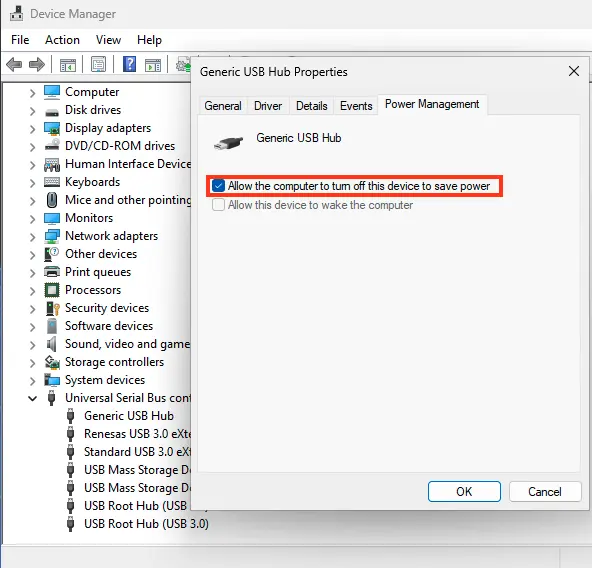This screenshot has width=592, height=568.
Task: Click the Back arrow toolbar icon
Action: point(14,65)
